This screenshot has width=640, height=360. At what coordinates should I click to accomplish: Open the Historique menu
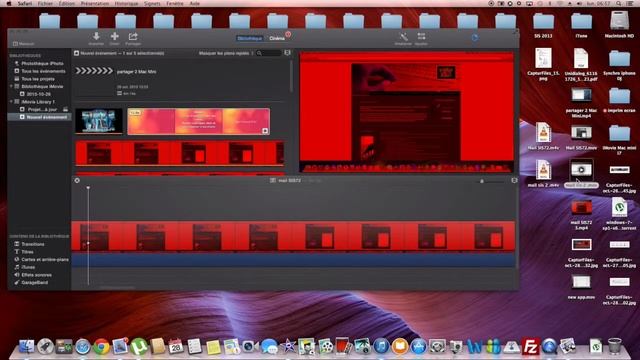[127, 3]
